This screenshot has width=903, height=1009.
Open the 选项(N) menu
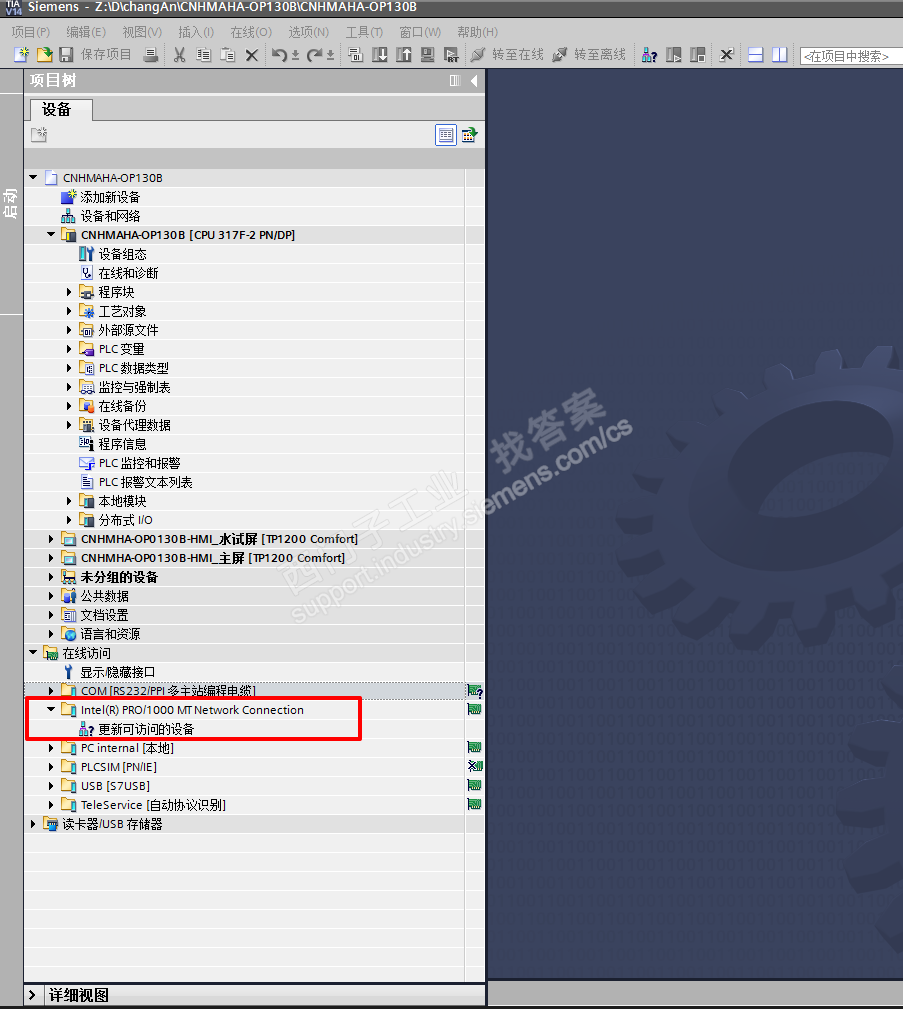308,32
